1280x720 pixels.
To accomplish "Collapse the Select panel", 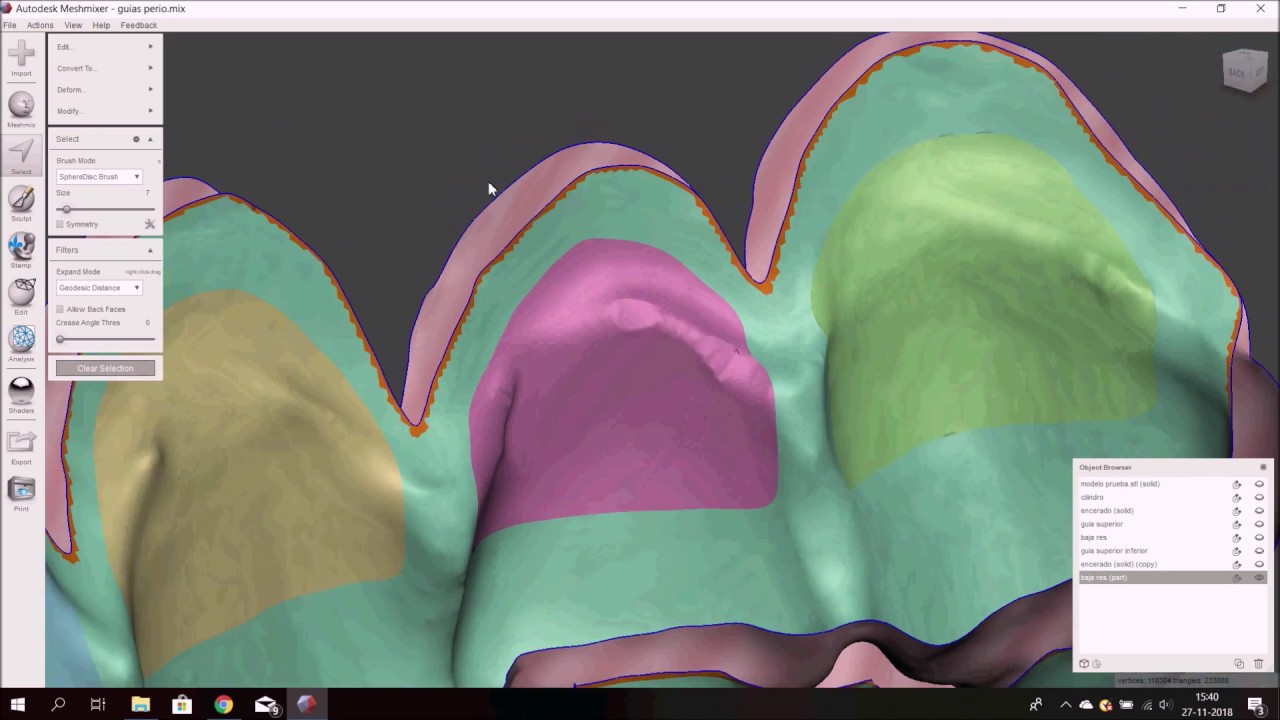I will [150, 139].
